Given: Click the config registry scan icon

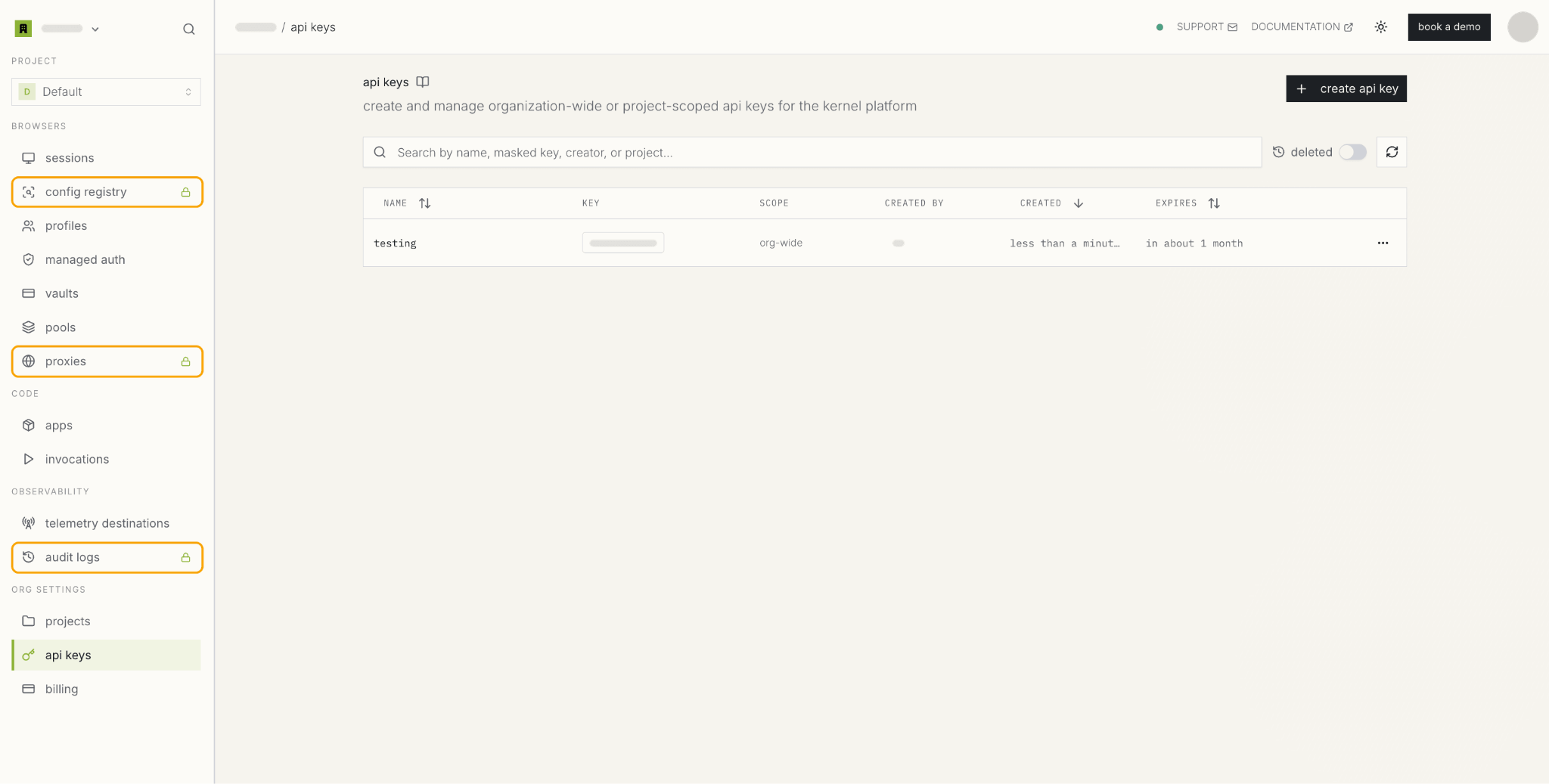Looking at the screenshot, I should pos(29,192).
